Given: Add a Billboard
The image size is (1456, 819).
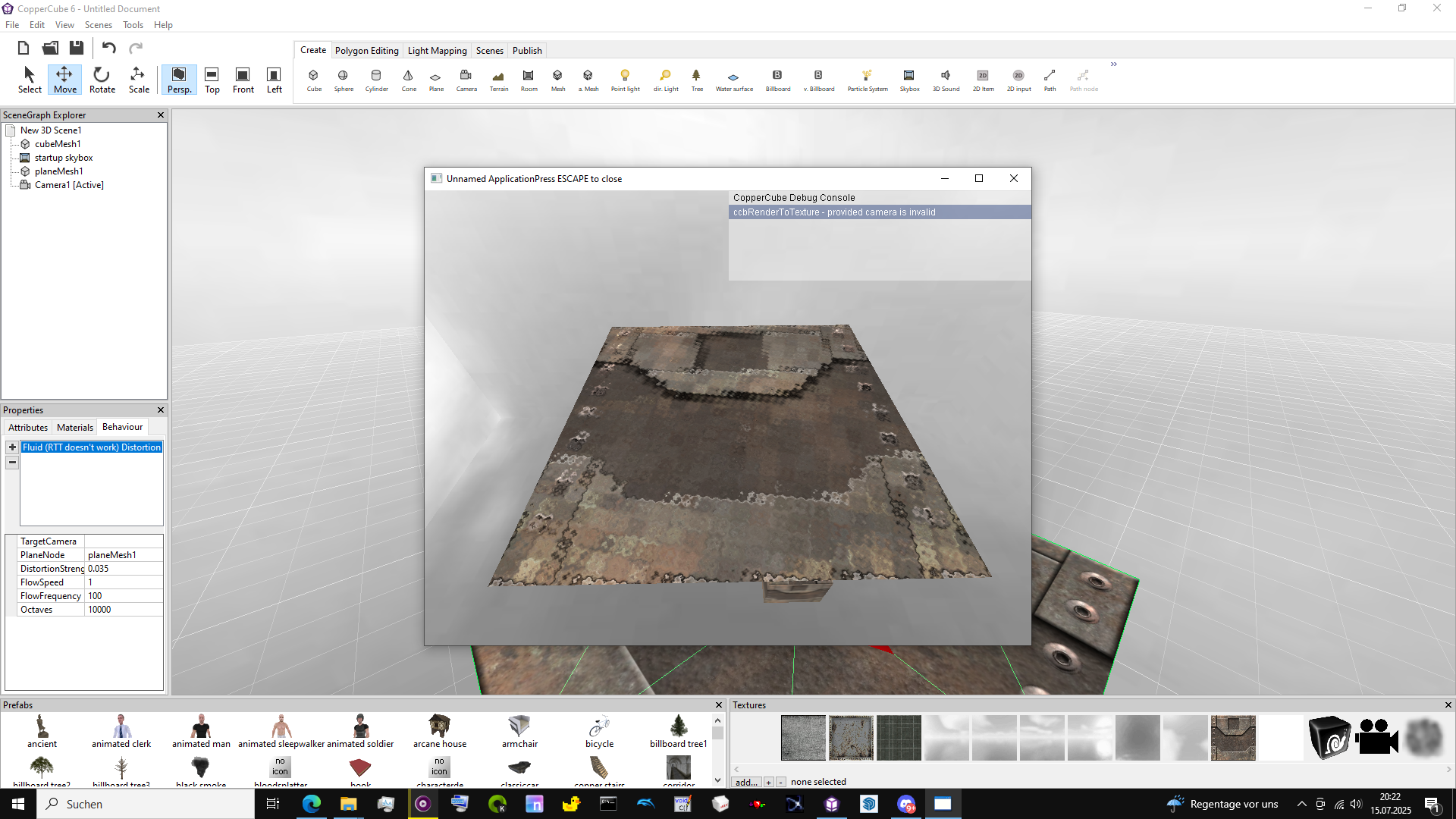Looking at the screenshot, I should pyautogui.click(x=777, y=80).
